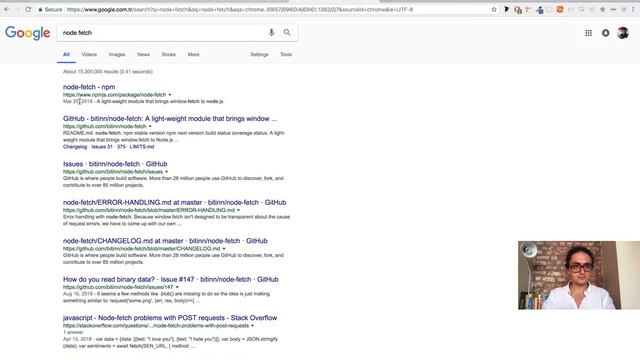The width and height of the screenshot is (640, 360).
Task: Open the orange square extension icon
Action: tap(560, 9)
